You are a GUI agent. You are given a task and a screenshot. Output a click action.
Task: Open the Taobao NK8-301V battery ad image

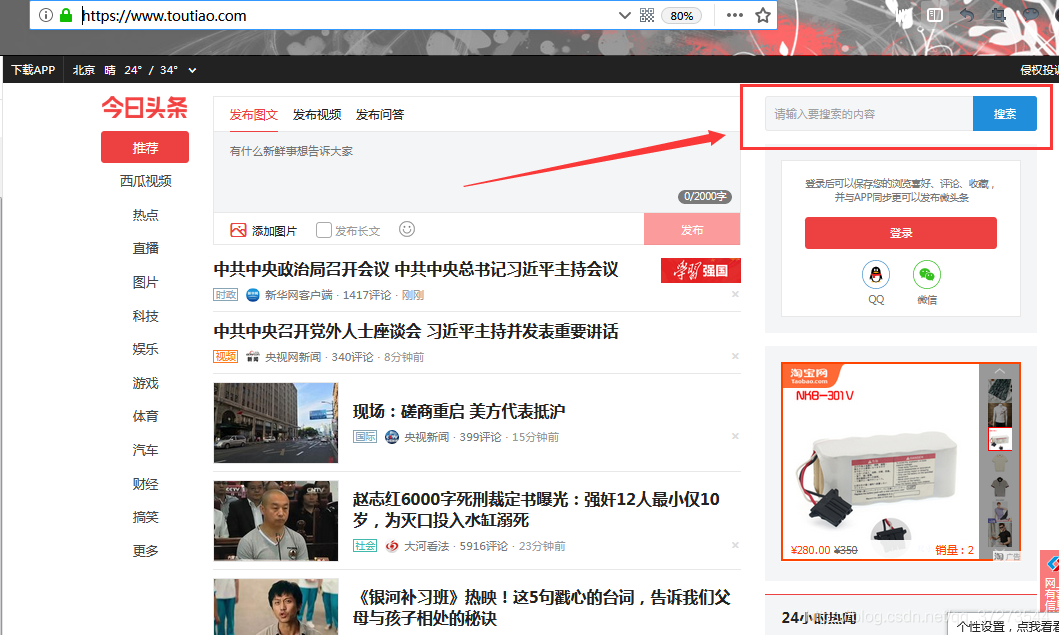coord(880,462)
